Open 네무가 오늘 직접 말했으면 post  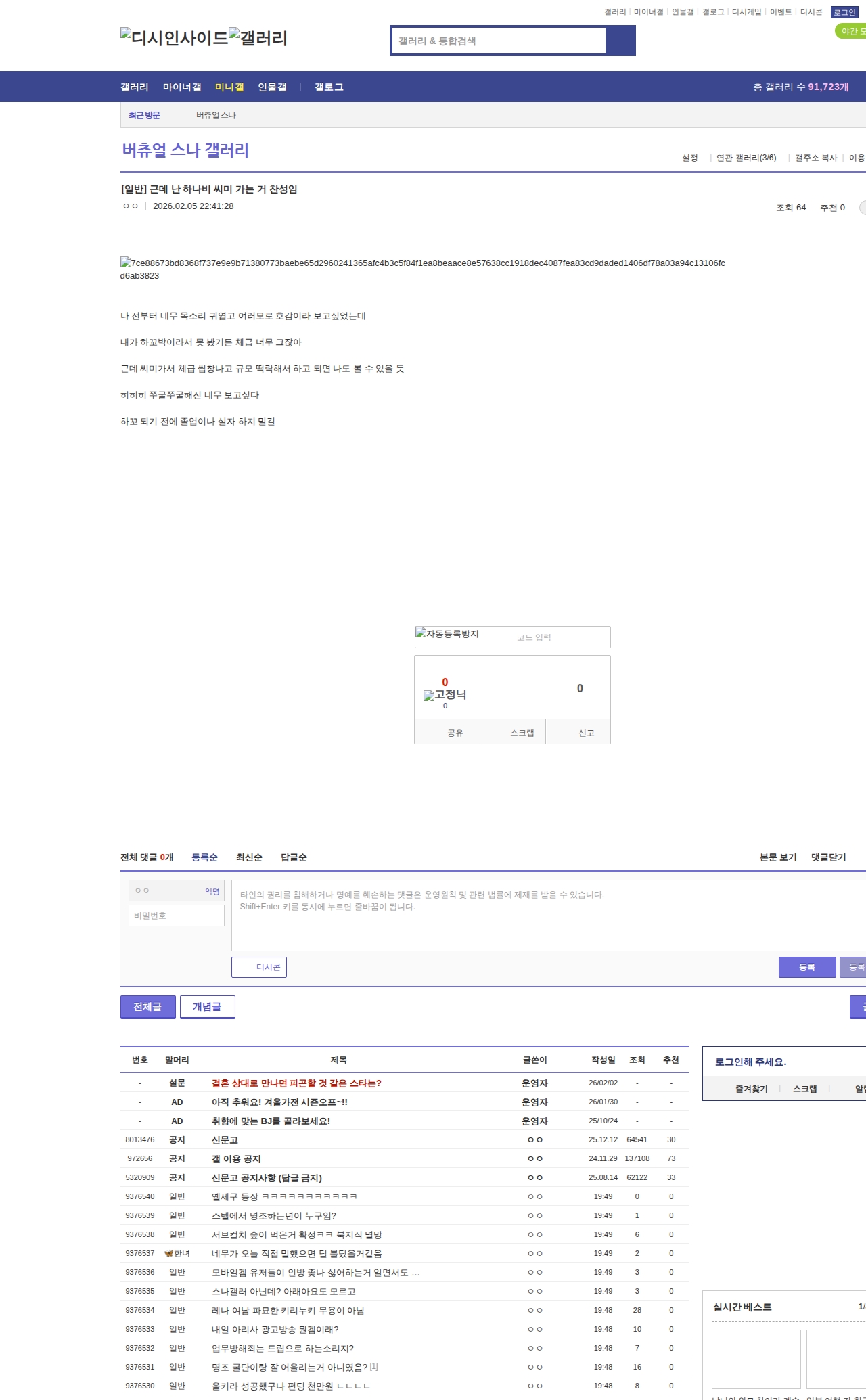click(x=296, y=1253)
